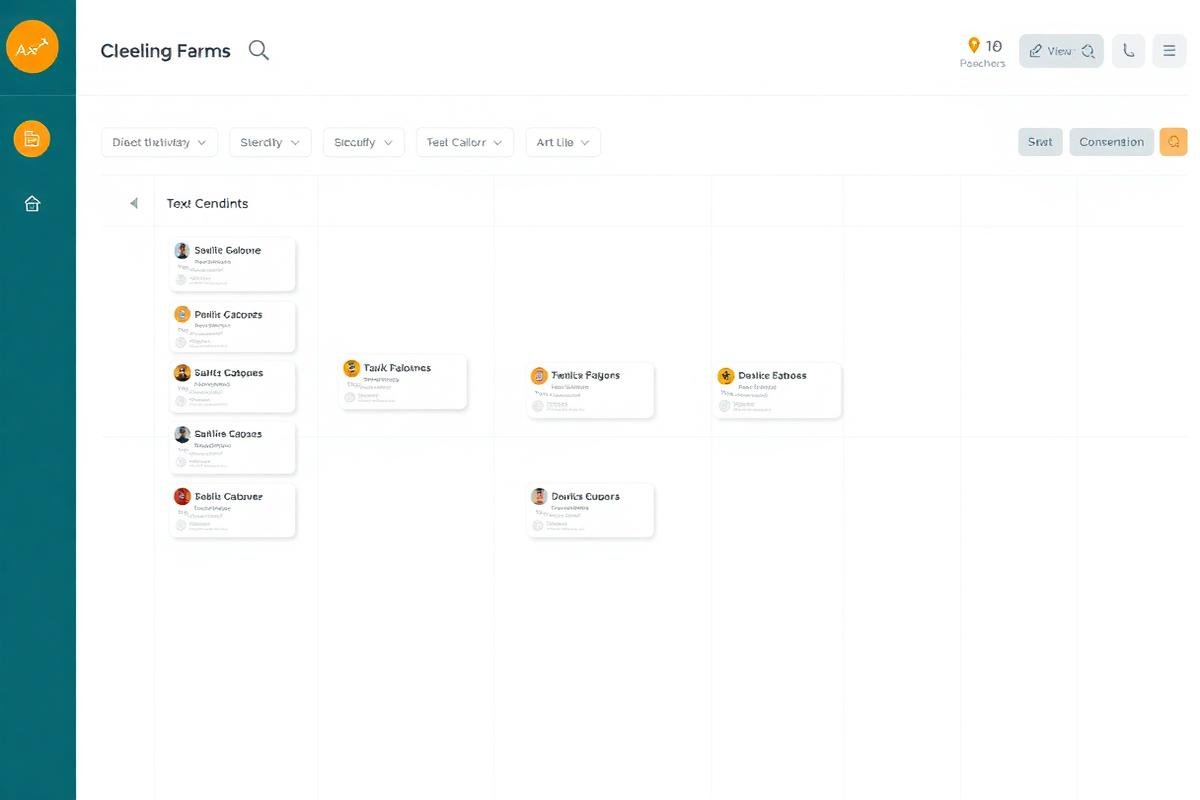Image resolution: width=1200 pixels, height=800 pixels.
Task: Open the Daslice Eaboss card
Action: 777,390
